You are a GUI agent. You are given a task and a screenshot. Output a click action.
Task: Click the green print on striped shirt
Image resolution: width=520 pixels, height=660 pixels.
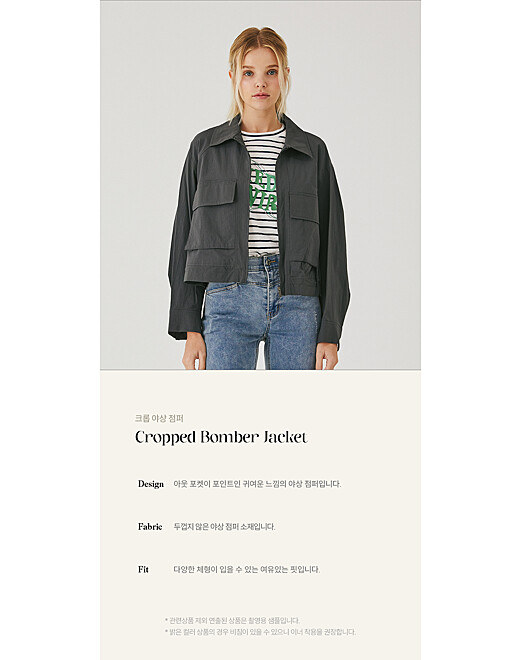click(x=264, y=192)
